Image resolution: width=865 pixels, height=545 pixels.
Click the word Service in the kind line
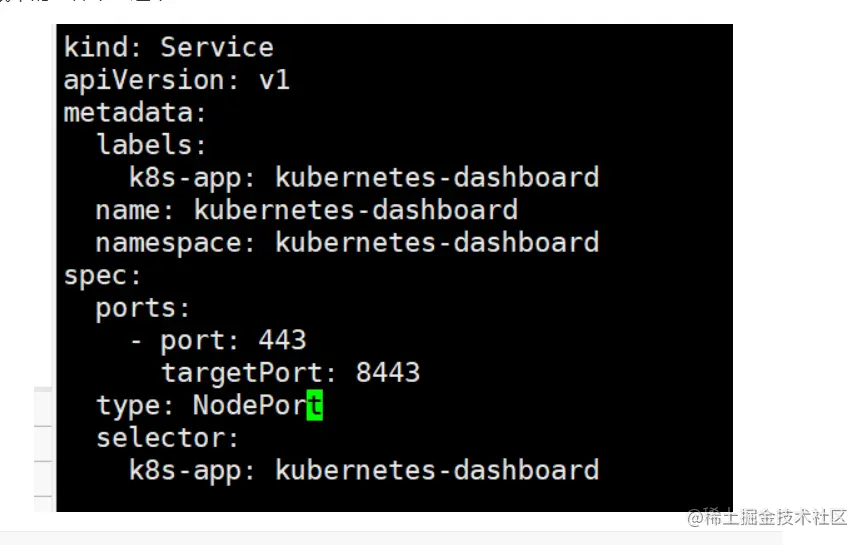(216, 47)
